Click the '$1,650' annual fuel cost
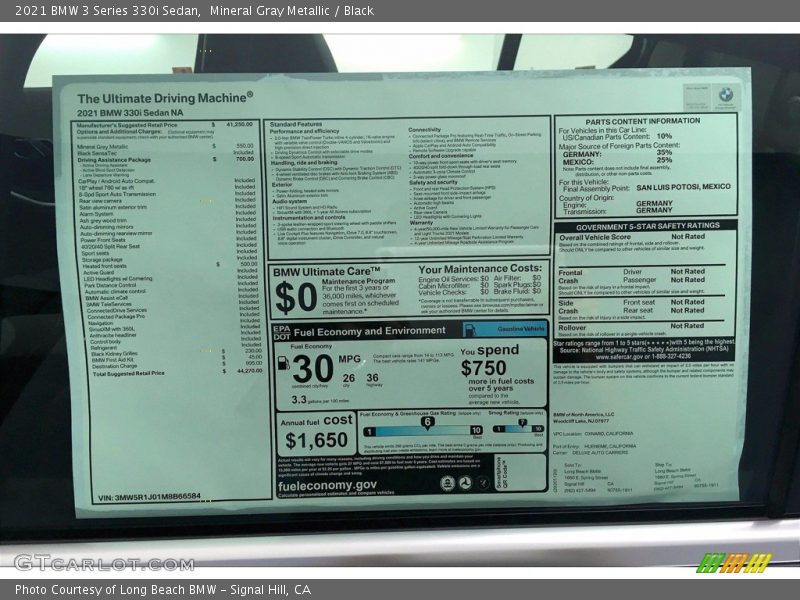Image resolution: width=800 pixels, height=600 pixels. point(316,440)
